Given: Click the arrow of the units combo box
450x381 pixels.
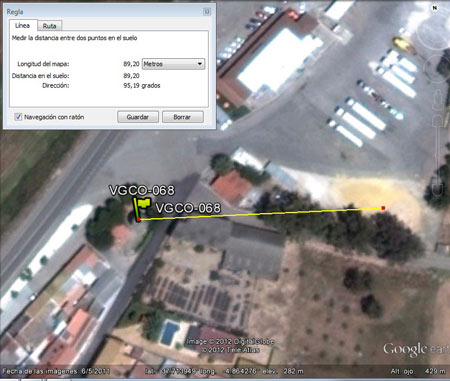Looking at the screenshot, I should [200, 64].
